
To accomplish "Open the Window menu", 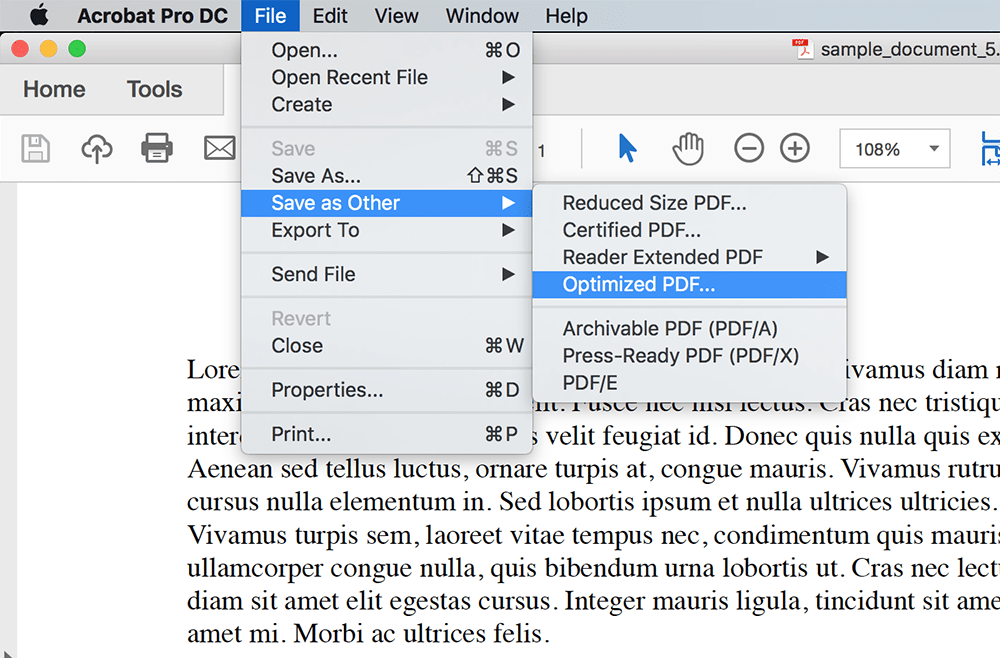I will 482,15.
